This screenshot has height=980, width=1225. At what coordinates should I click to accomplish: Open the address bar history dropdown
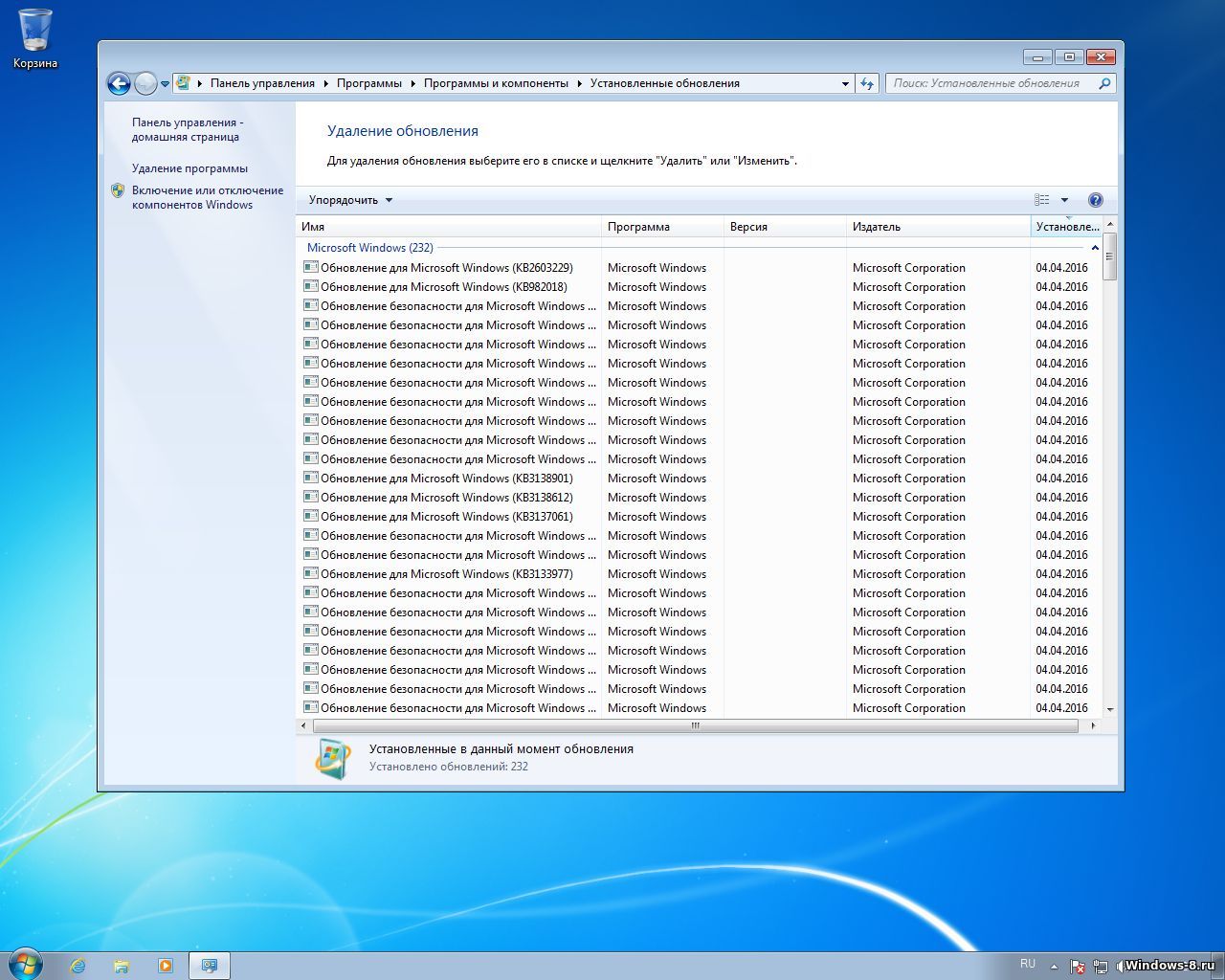pyautogui.click(x=845, y=84)
